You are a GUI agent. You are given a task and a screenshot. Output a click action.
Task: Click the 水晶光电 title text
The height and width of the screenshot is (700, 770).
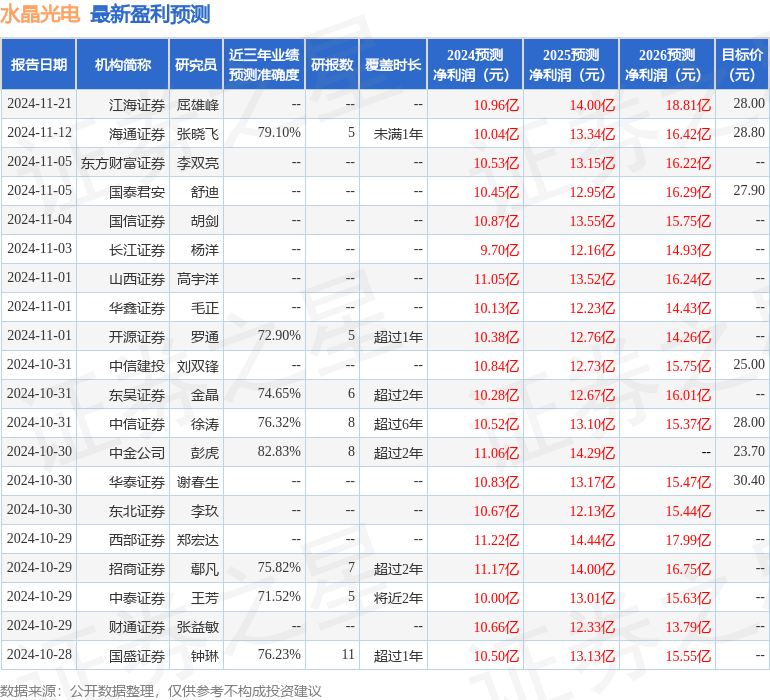[x=40, y=14]
